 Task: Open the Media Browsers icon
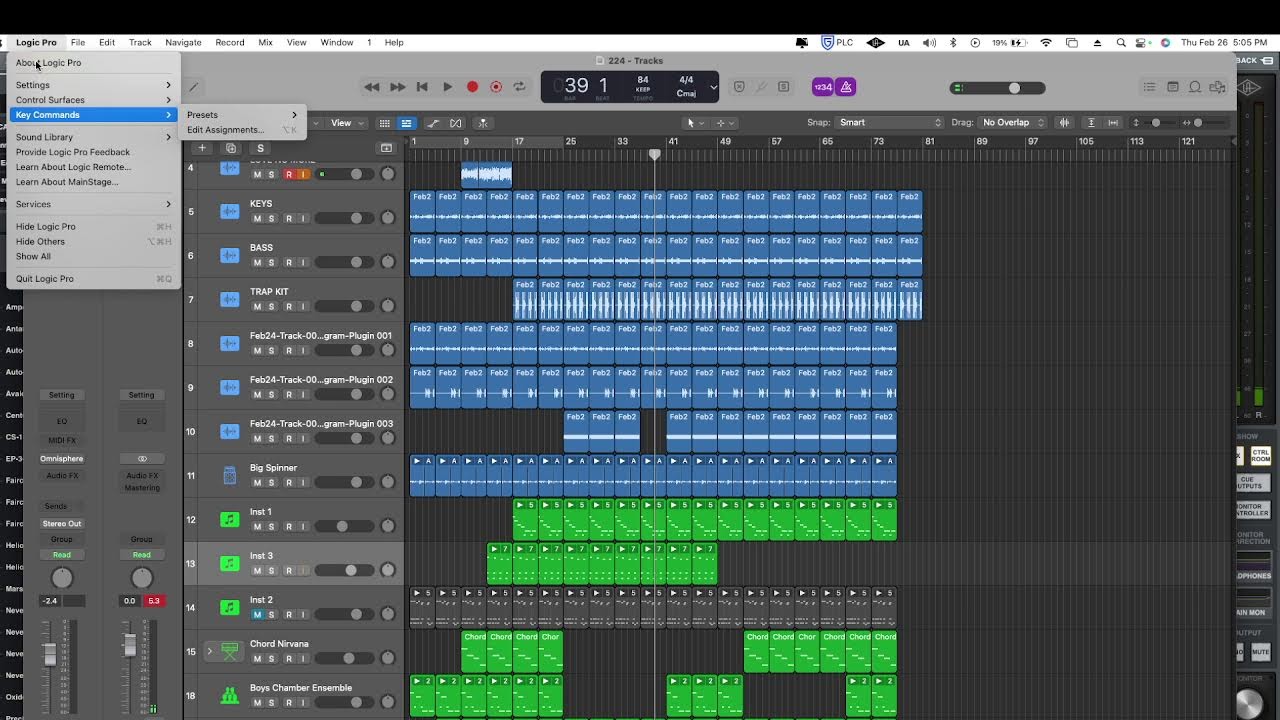point(1217,87)
